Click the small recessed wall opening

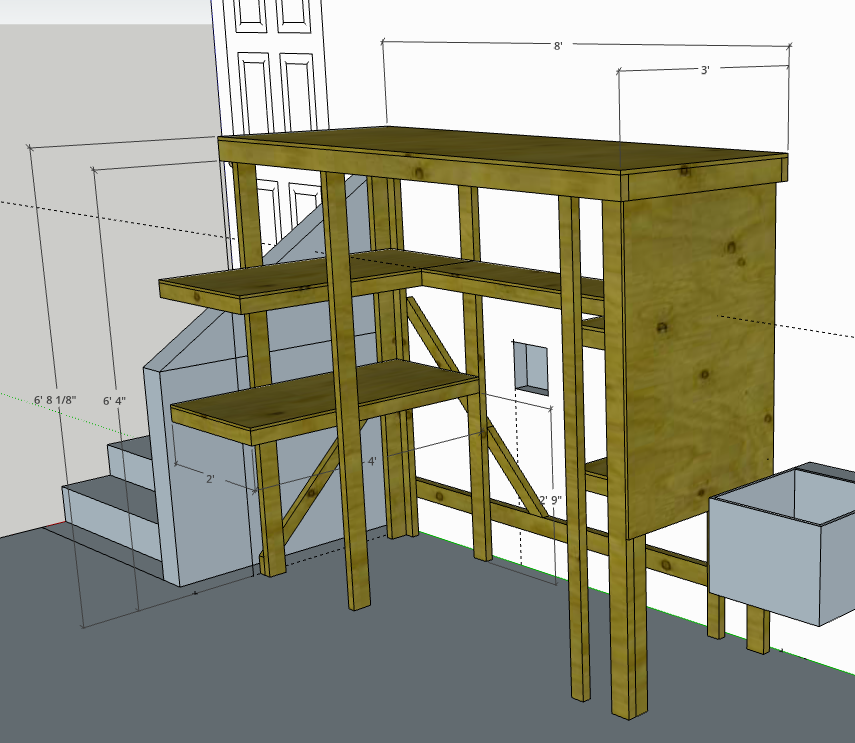(531, 368)
